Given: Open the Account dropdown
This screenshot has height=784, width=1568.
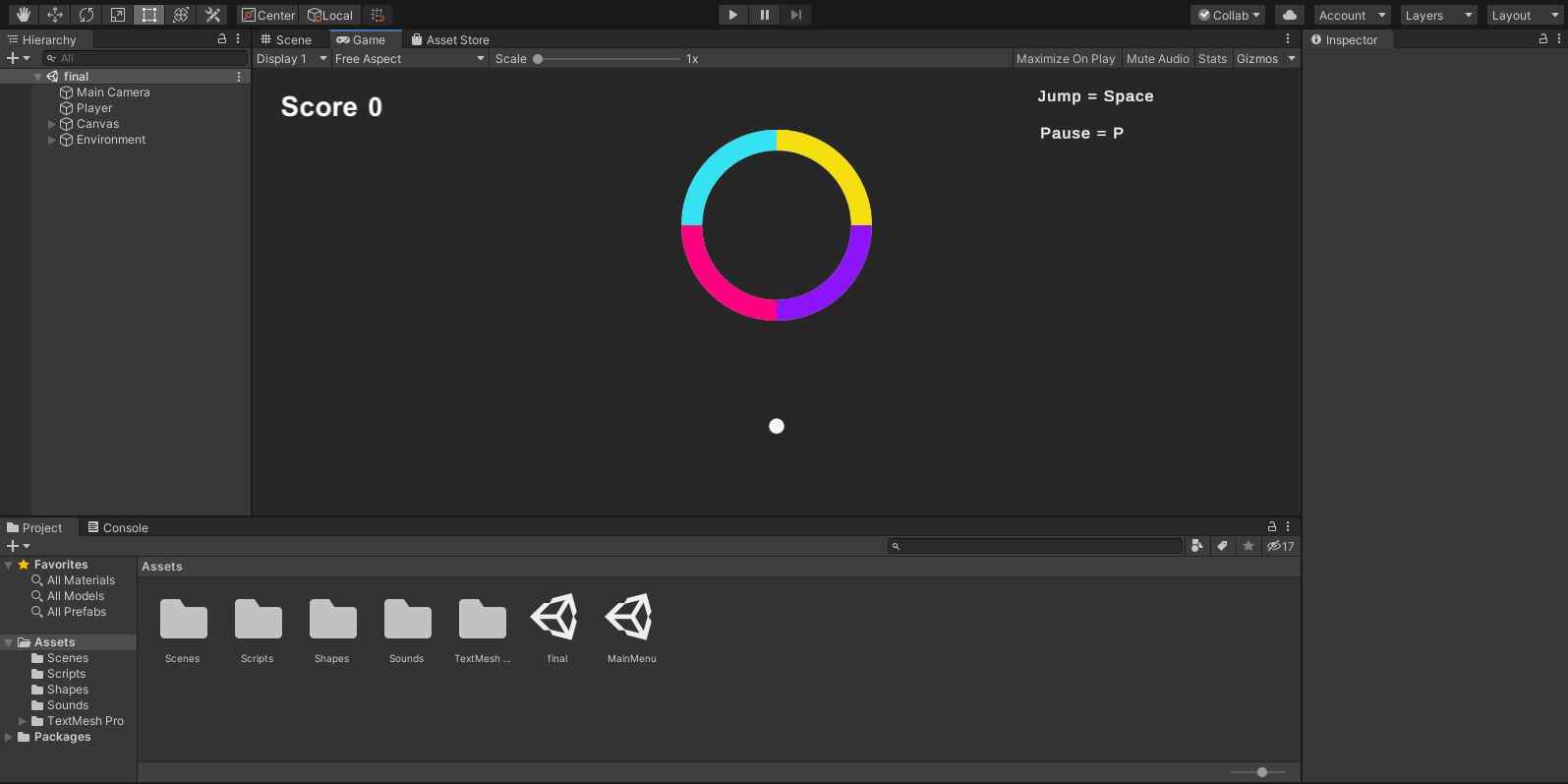Looking at the screenshot, I should pos(1352,15).
